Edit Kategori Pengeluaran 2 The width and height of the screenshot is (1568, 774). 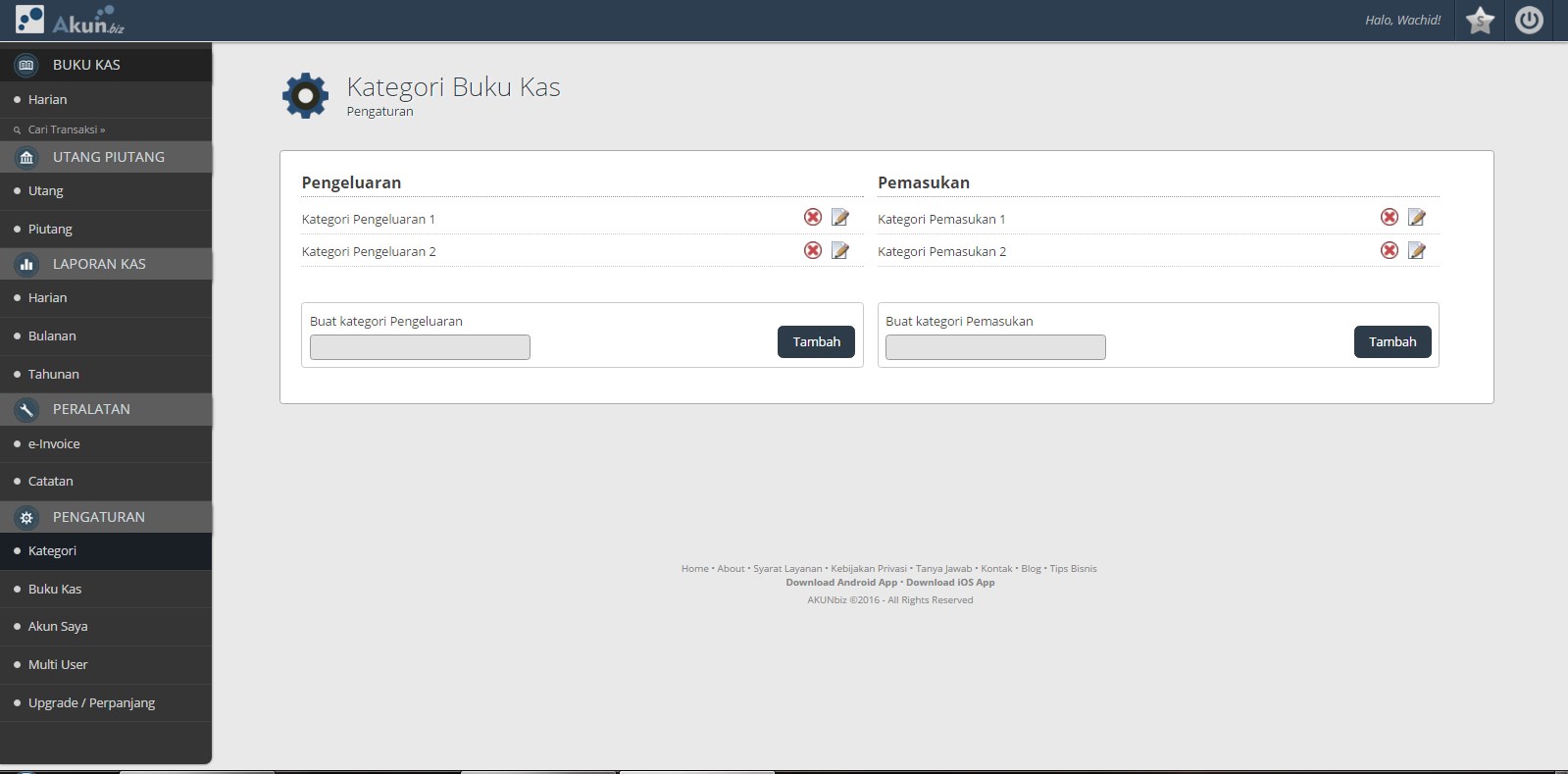(840, 250)
